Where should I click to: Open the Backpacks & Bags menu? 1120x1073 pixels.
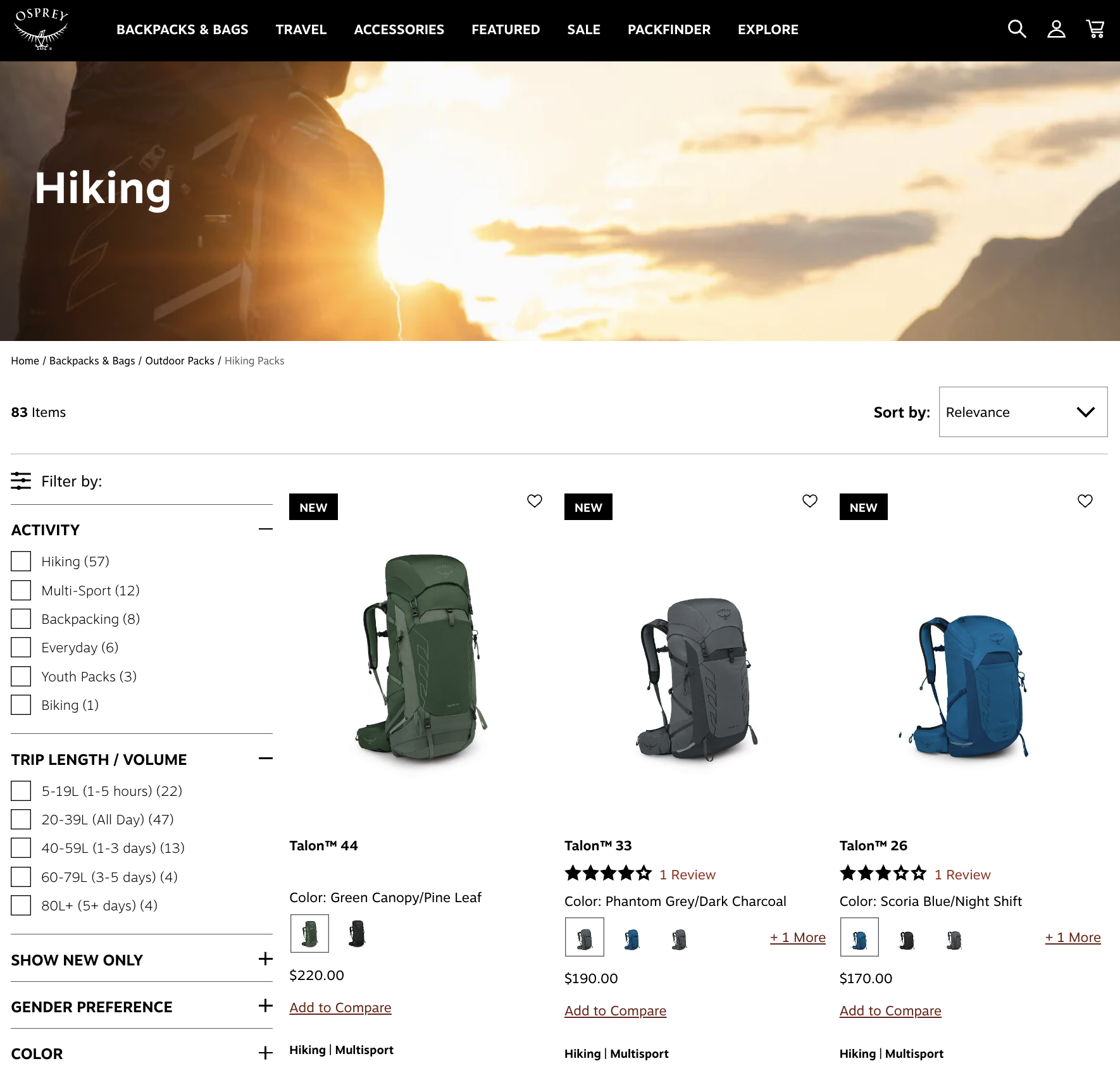pos(182,30)
